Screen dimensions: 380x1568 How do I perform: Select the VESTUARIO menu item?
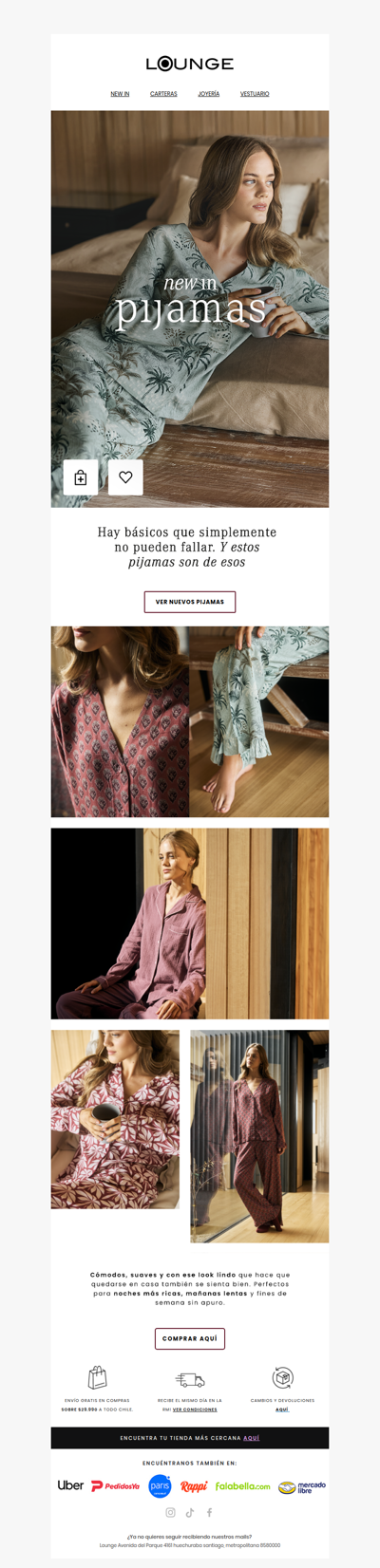pyautogui.click(x=255, y=94)
